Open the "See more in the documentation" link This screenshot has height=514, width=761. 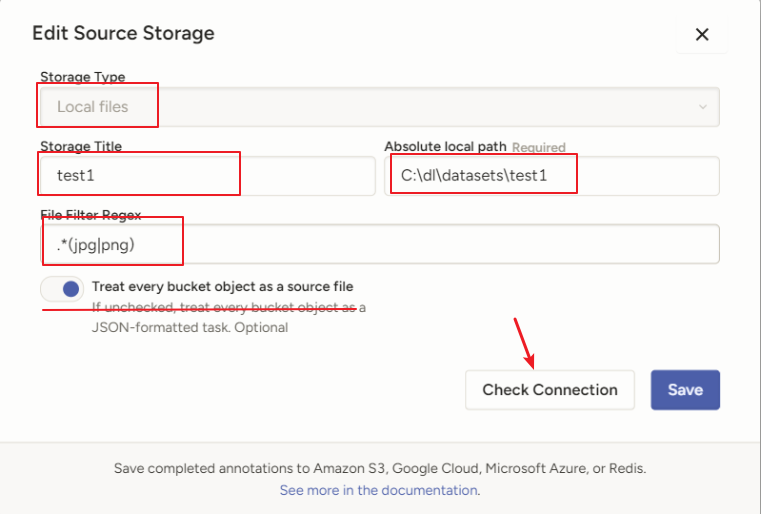pos(379,490)
